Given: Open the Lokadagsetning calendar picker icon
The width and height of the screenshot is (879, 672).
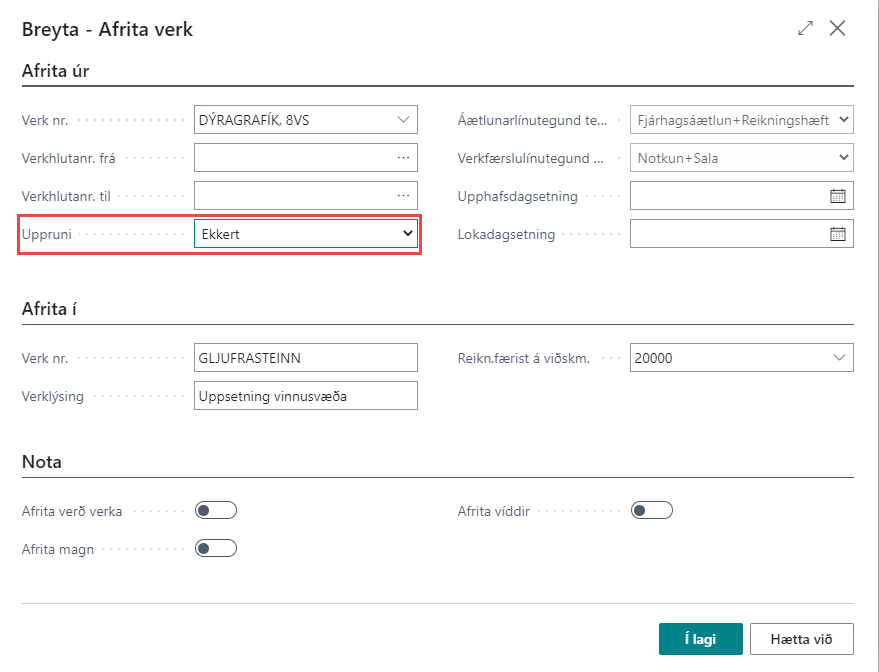Looking at the screenshot, I should coord(838,234).
